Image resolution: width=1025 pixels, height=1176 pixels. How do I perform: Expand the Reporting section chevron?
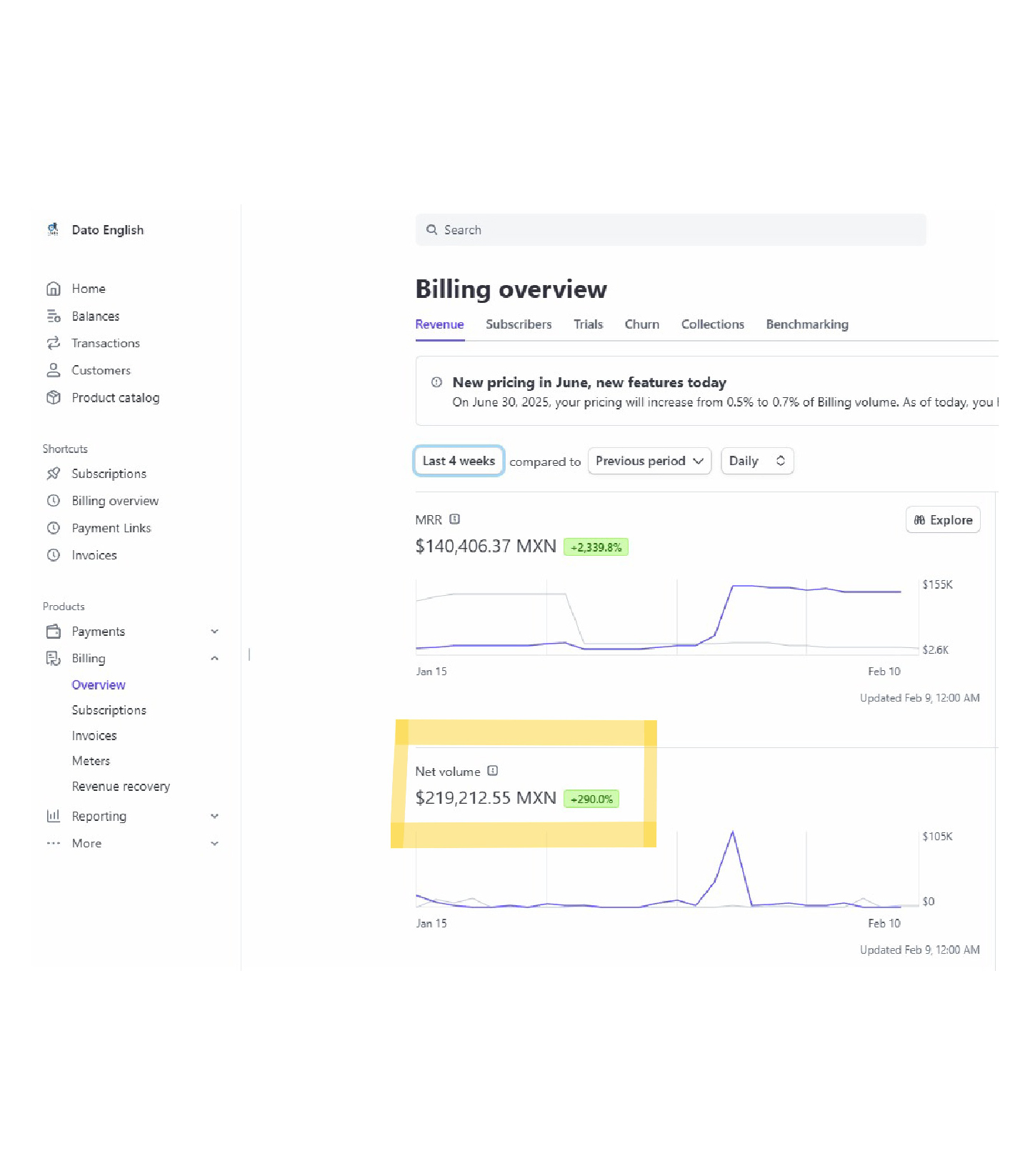[x=214, y=816]
